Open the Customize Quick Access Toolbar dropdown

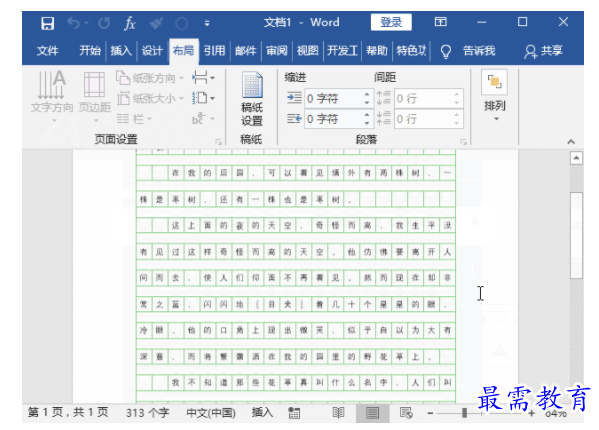pyautogui.click(x=207, y=23)
